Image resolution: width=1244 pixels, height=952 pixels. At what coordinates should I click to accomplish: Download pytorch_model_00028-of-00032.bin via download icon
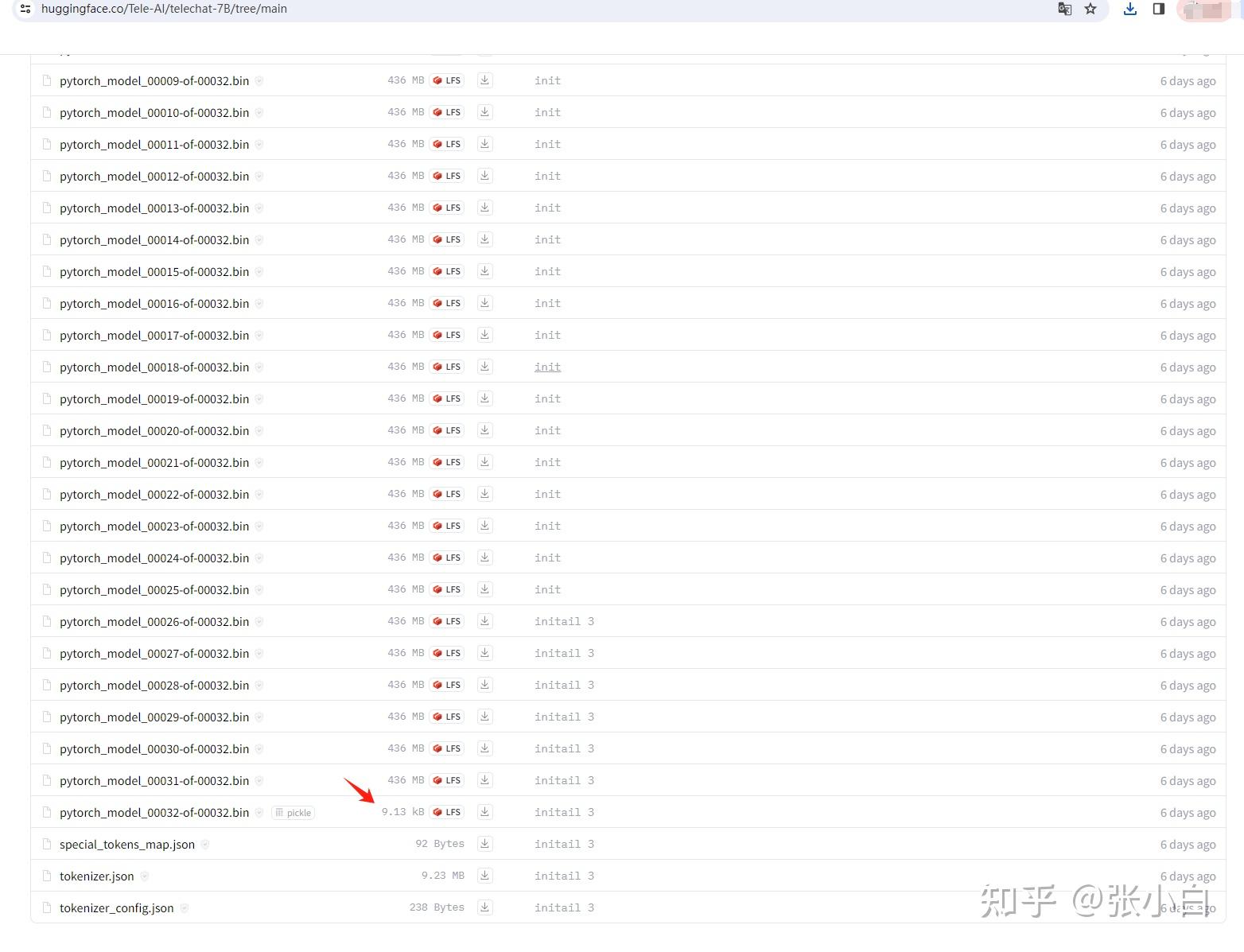click(484, 685)
